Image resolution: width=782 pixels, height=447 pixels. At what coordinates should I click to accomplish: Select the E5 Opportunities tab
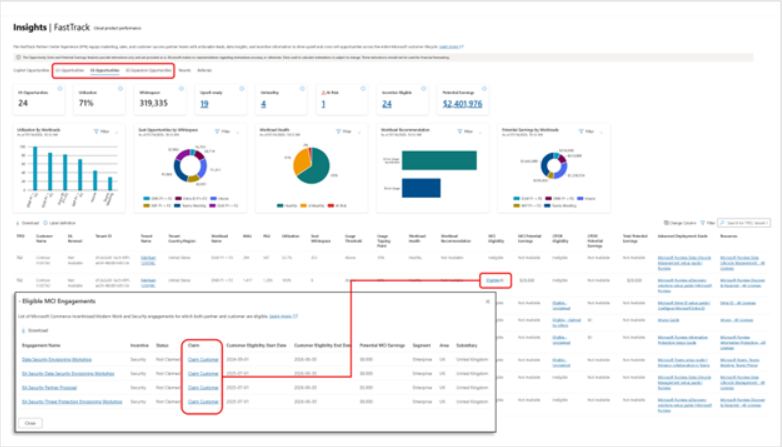[x=105, y=70]
